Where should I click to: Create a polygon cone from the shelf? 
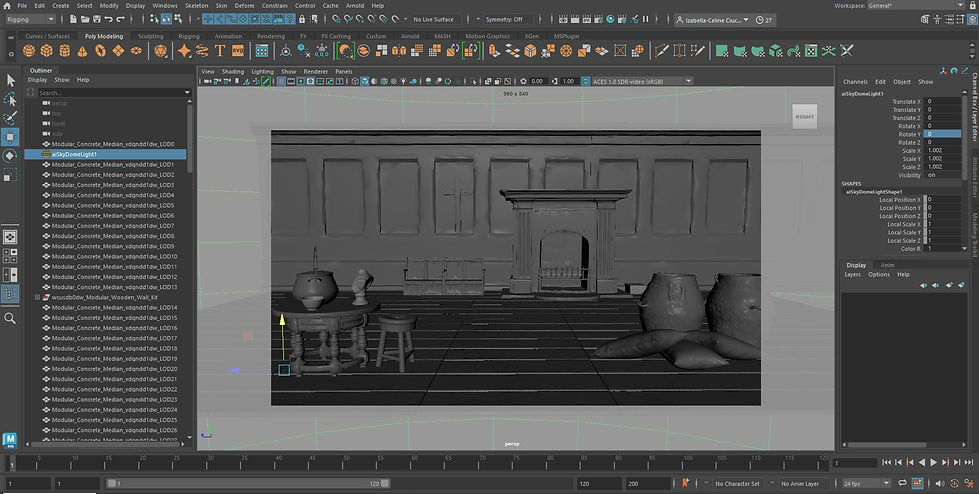[82, 51]
